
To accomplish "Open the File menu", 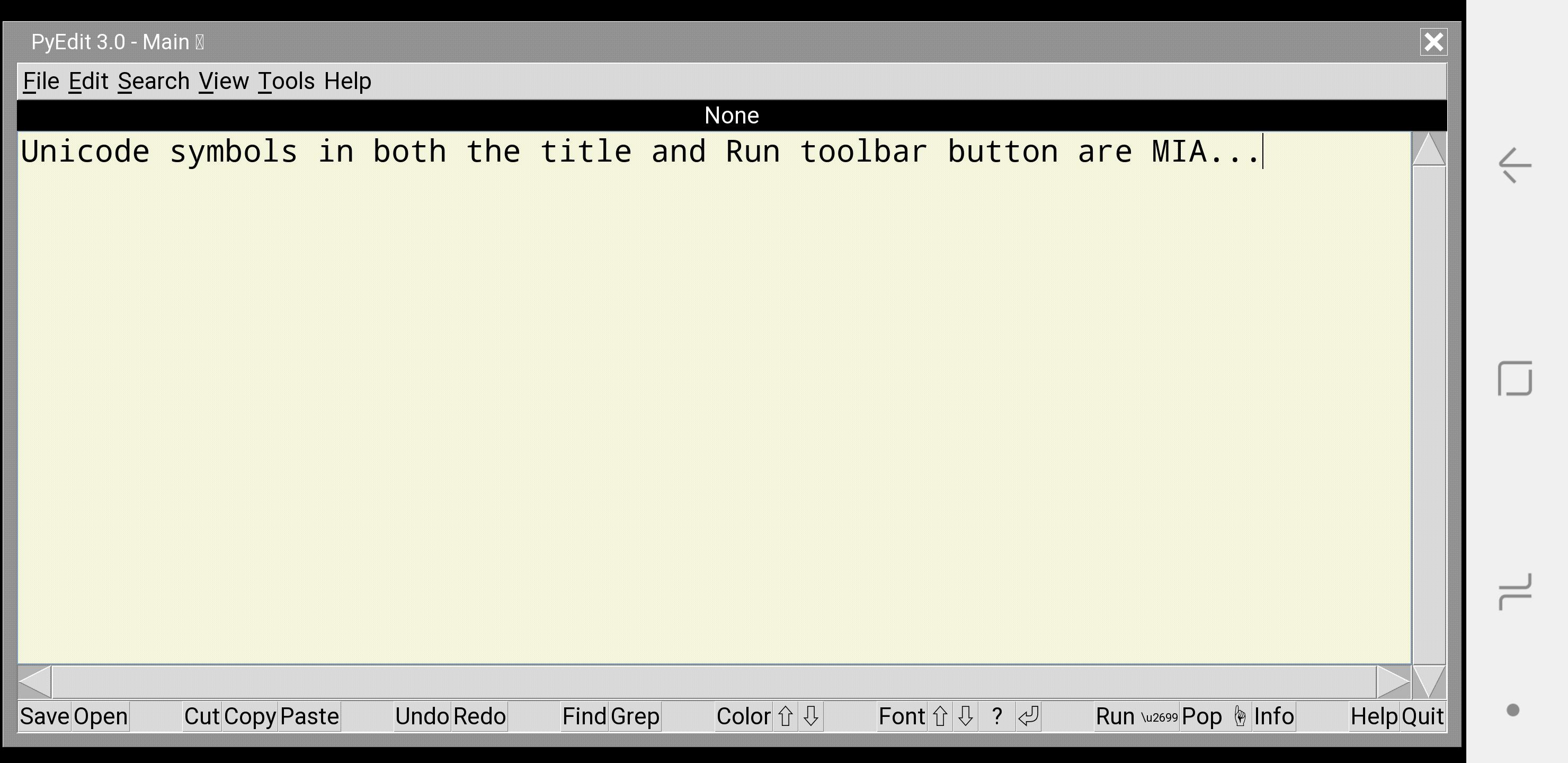I will click(x=41, y=81).
